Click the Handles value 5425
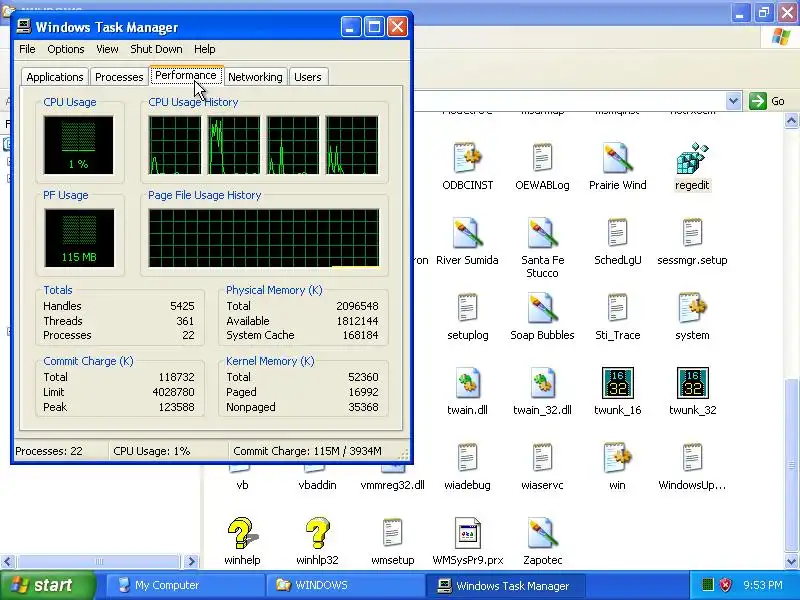 [x=182, y=306]
